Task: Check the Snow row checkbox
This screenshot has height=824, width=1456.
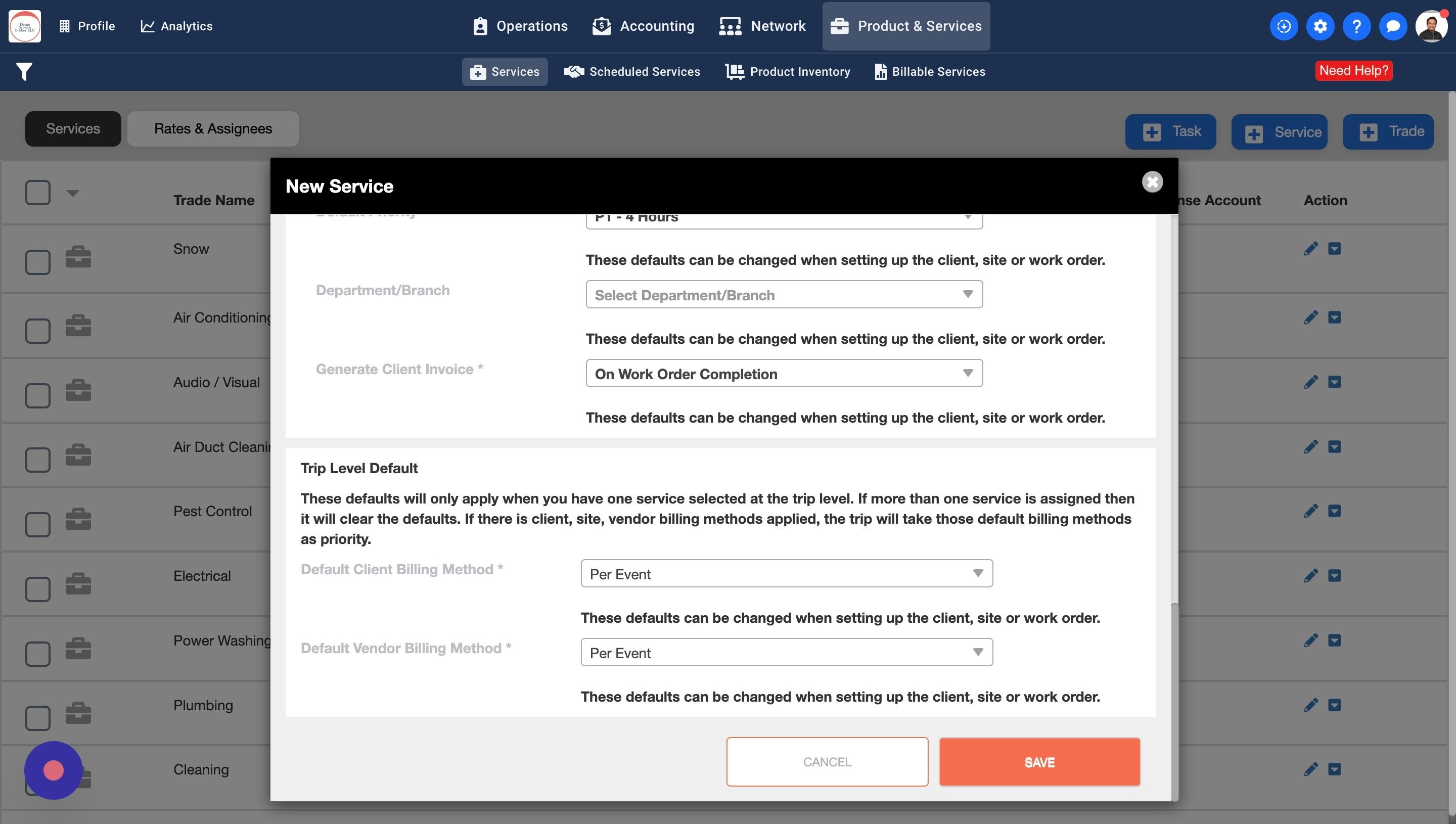Action: [38, 262]
